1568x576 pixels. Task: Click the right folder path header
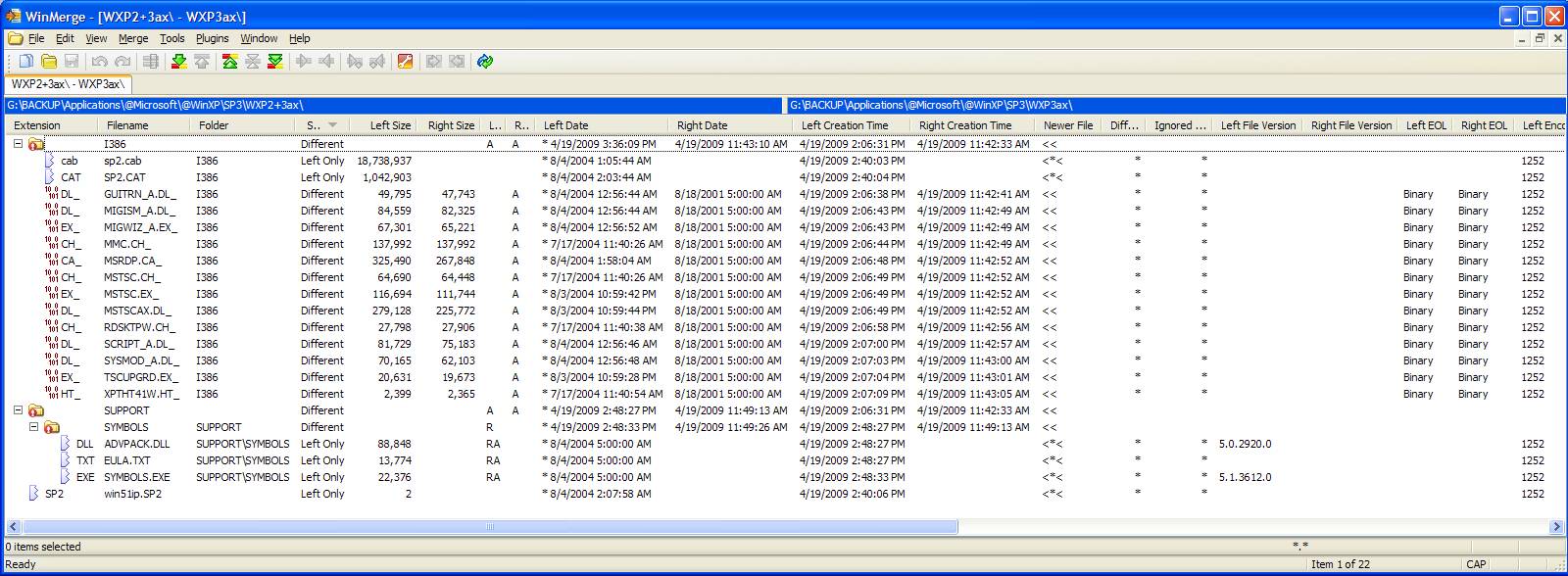(1176, 105)
